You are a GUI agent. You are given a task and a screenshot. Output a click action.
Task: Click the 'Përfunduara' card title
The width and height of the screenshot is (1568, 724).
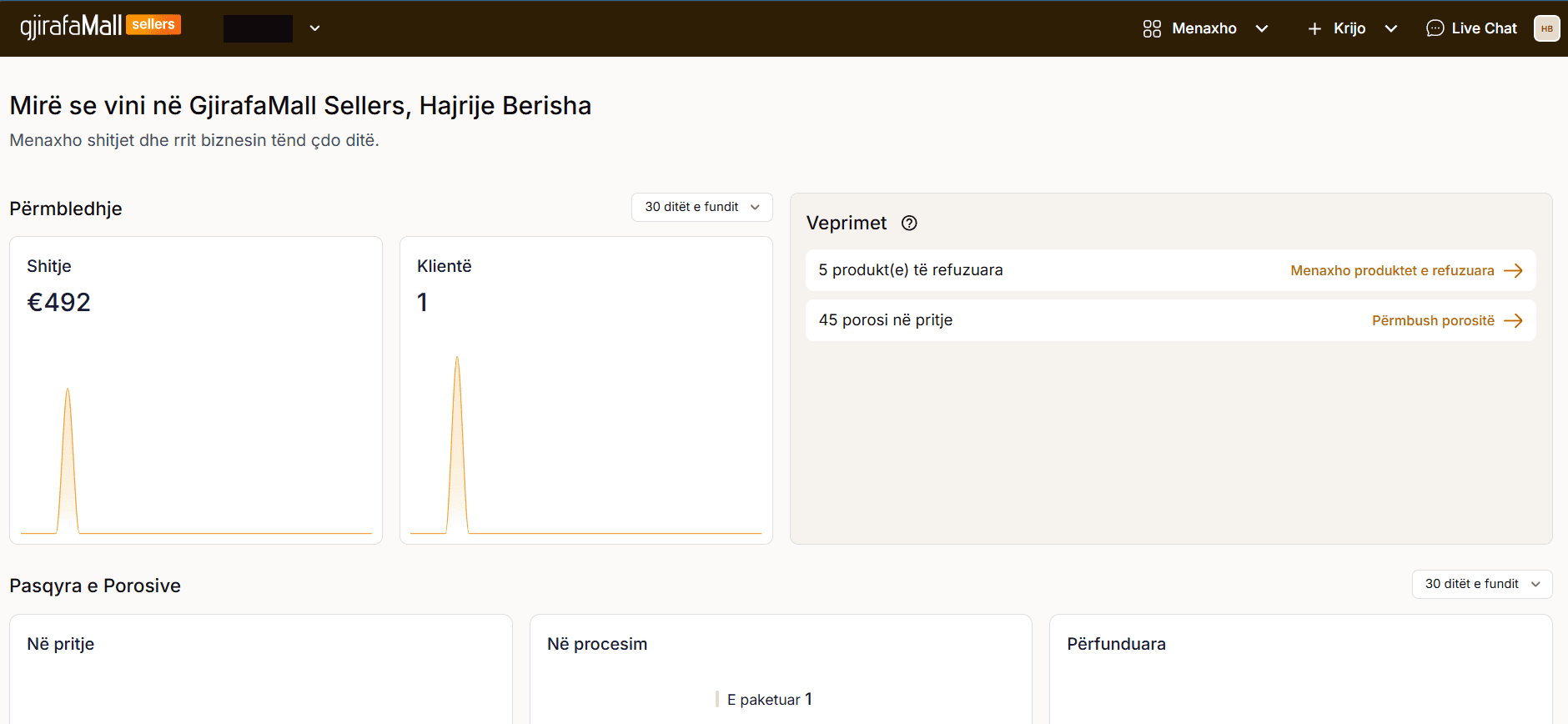pos(1116,644)
